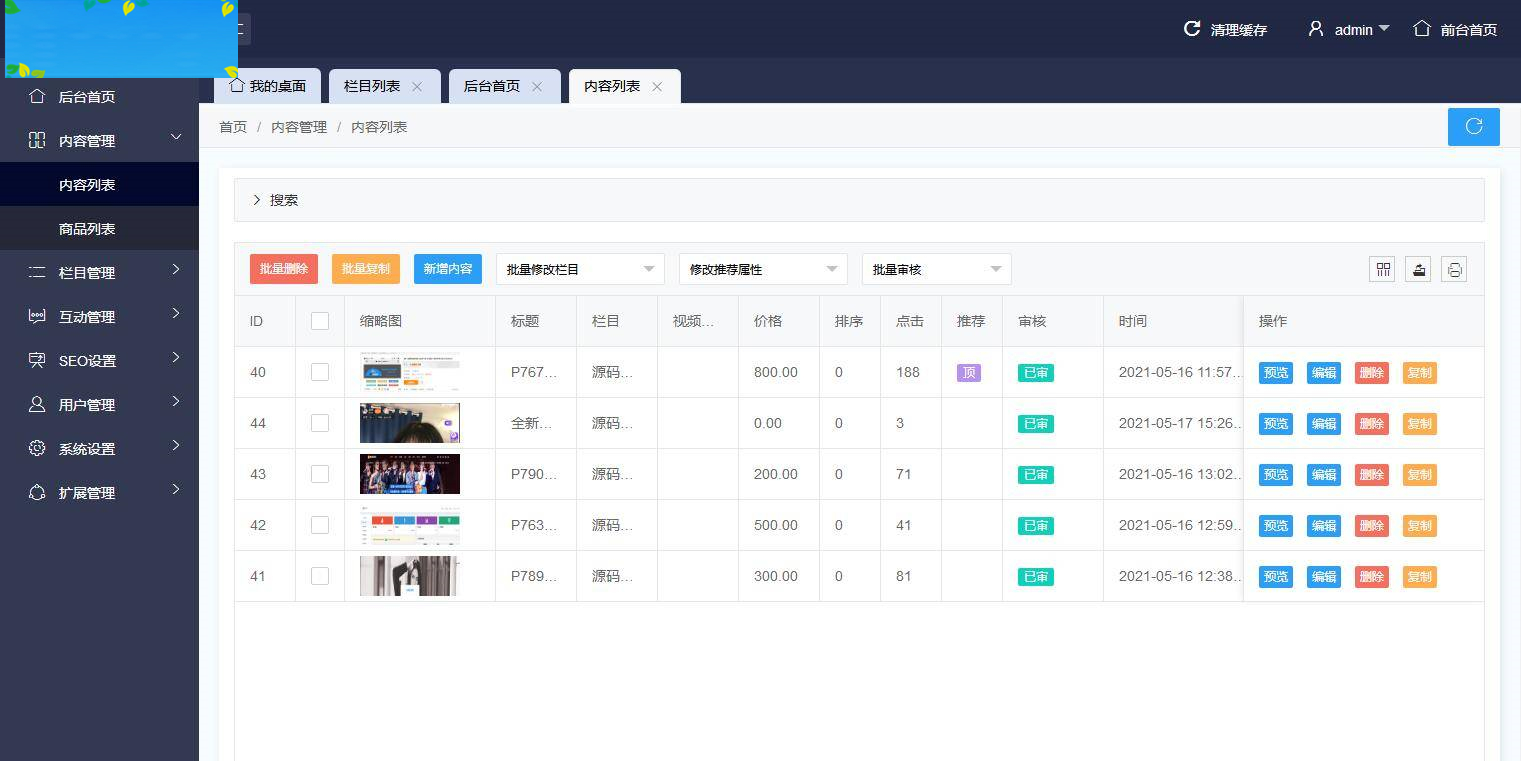
Task: Check the checkbox for row ID 43
Action: coord(320,474)
